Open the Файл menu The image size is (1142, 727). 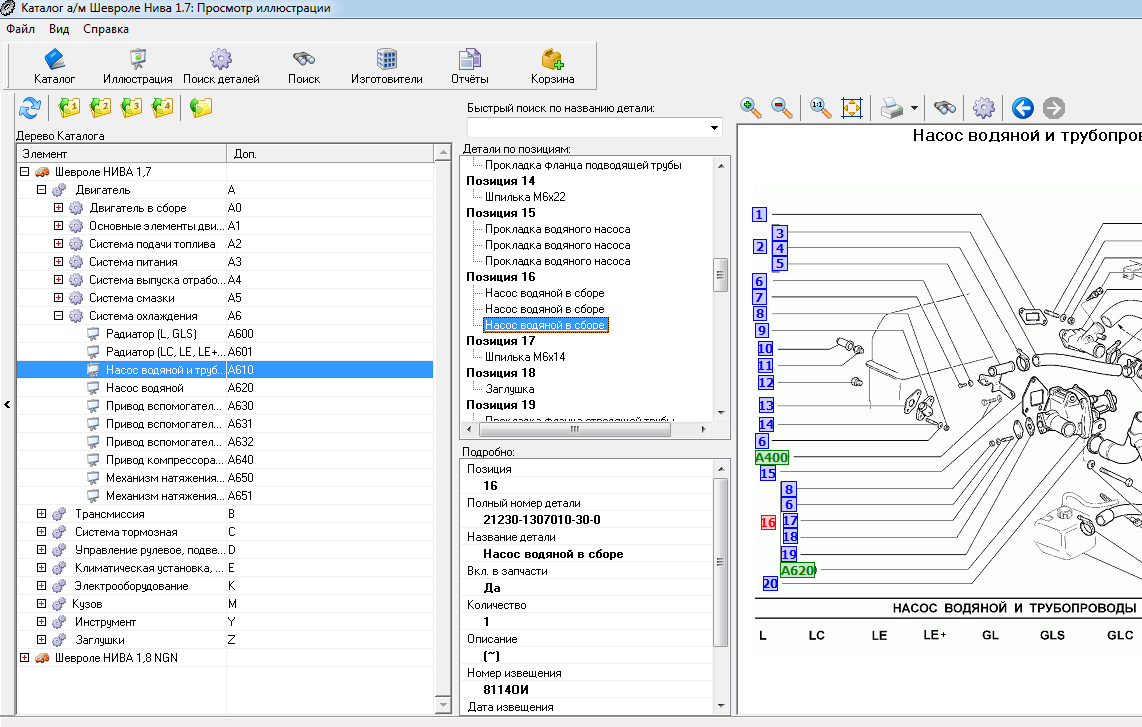pos(20,29)
